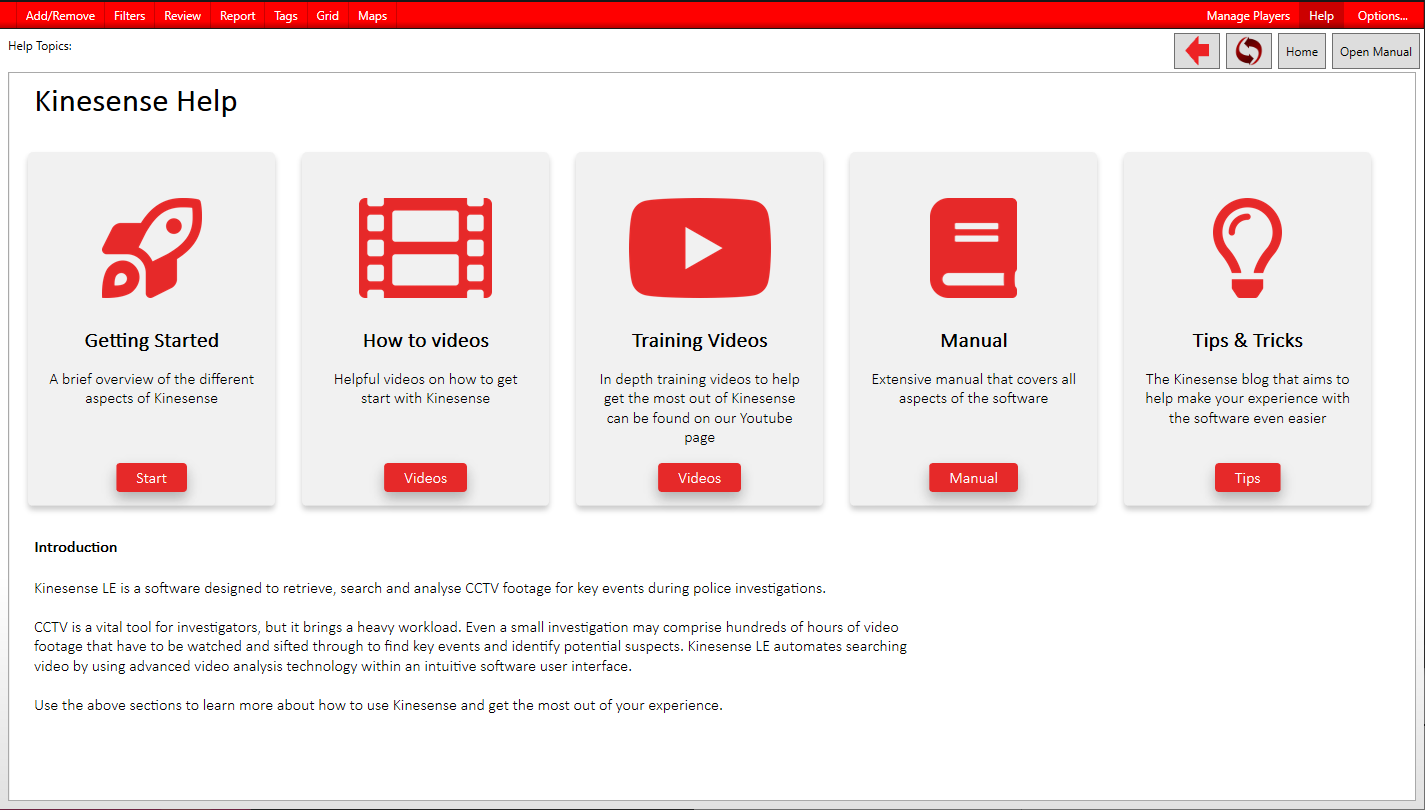Click the Tips & Tricks card title
Screen dimensions: 1425x810
(1248, 341)
